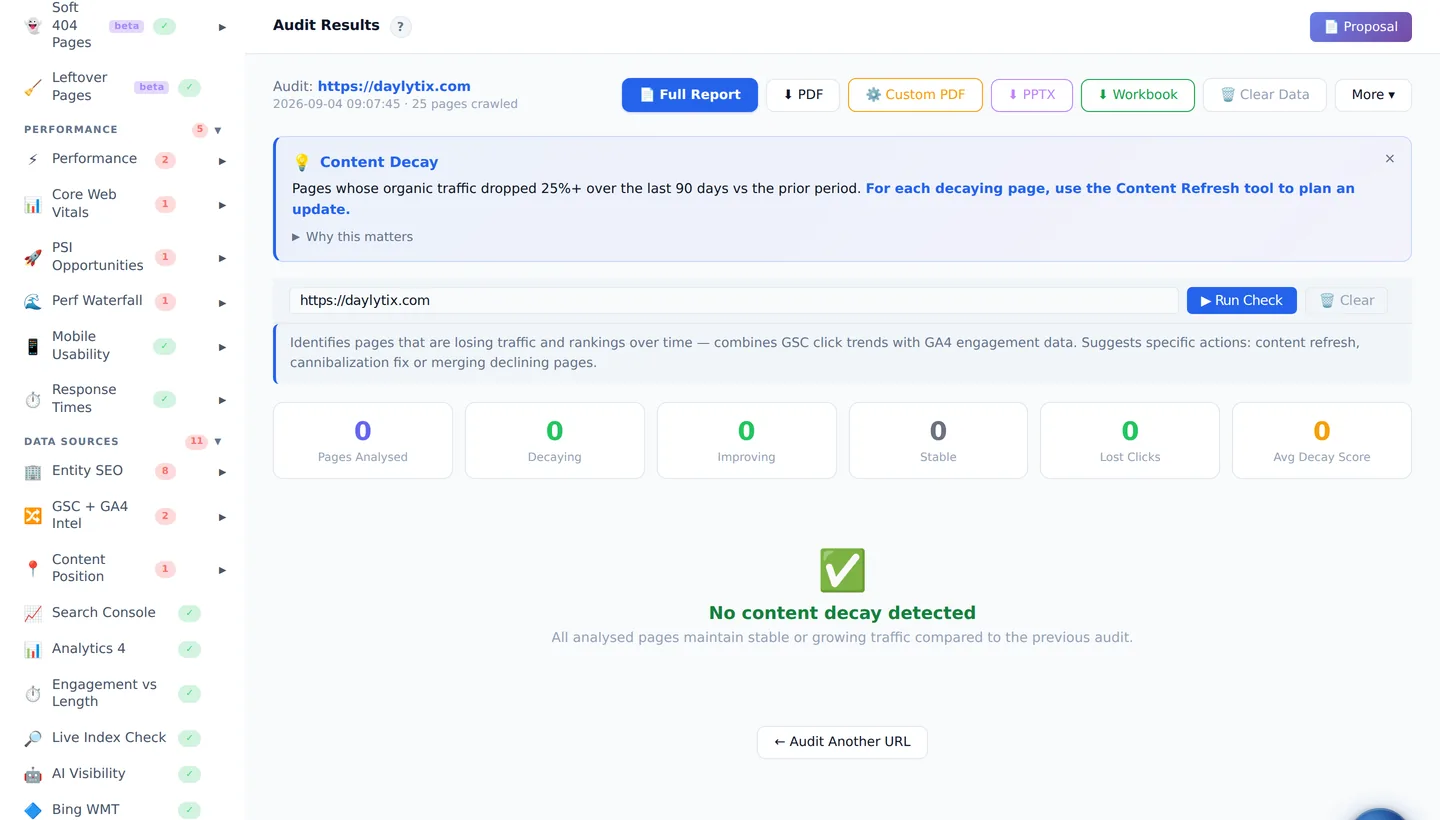Image resolution: width=1440 pixels, height=820 pixels.
Task: Expand the Mobile Usability submenu arrow
Action: 222,347
